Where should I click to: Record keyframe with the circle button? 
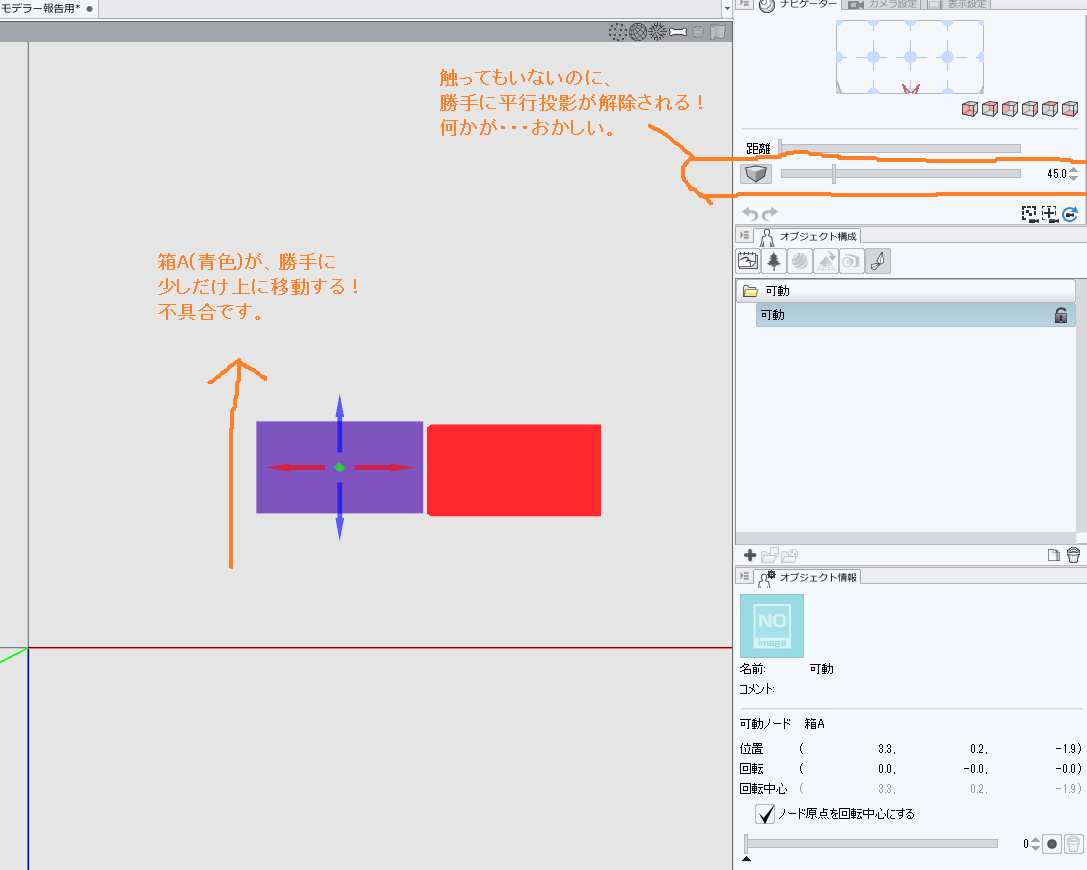(1052, 844)
